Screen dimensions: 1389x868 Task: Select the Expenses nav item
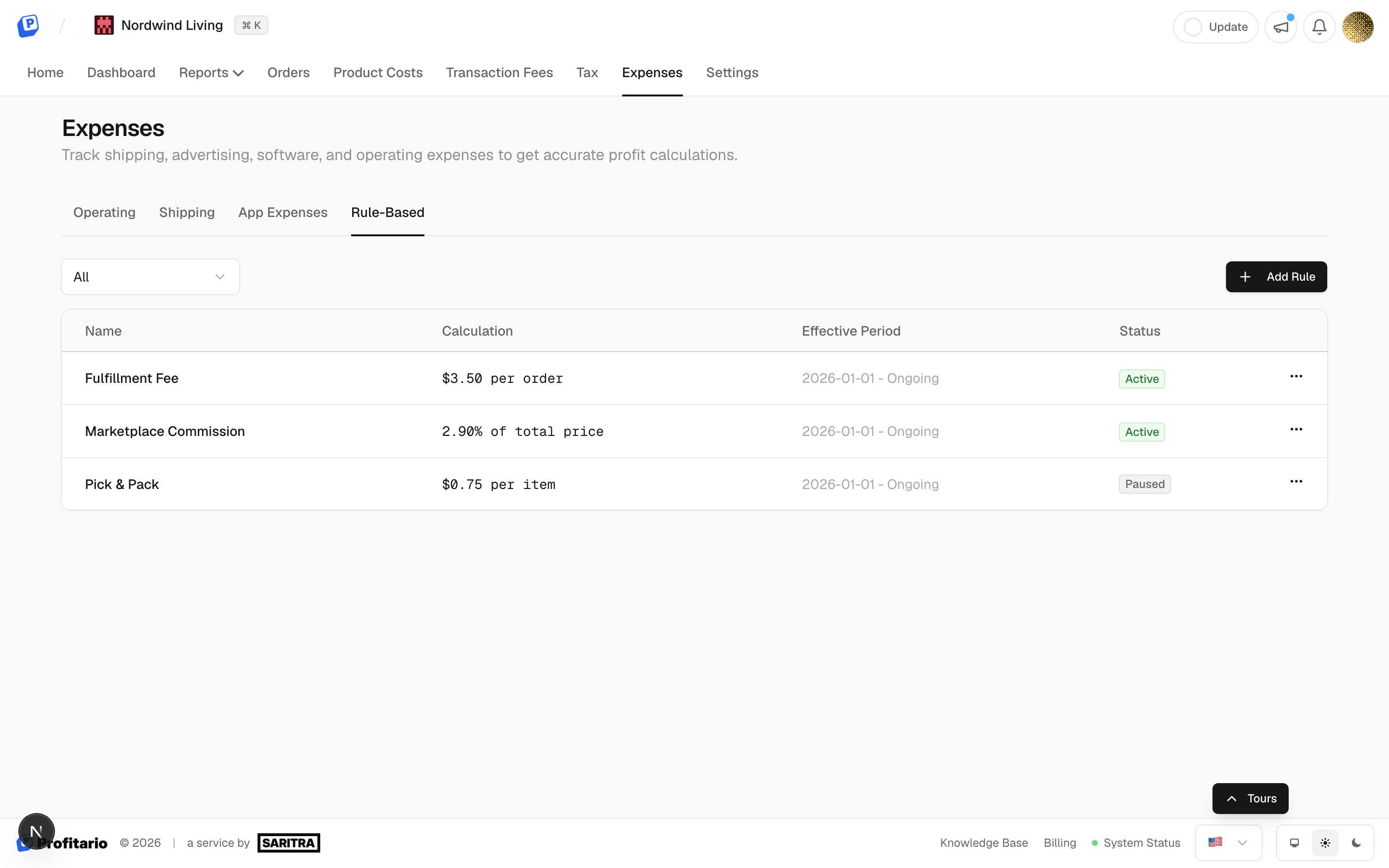pyautogui.click(x=652, y=72)
